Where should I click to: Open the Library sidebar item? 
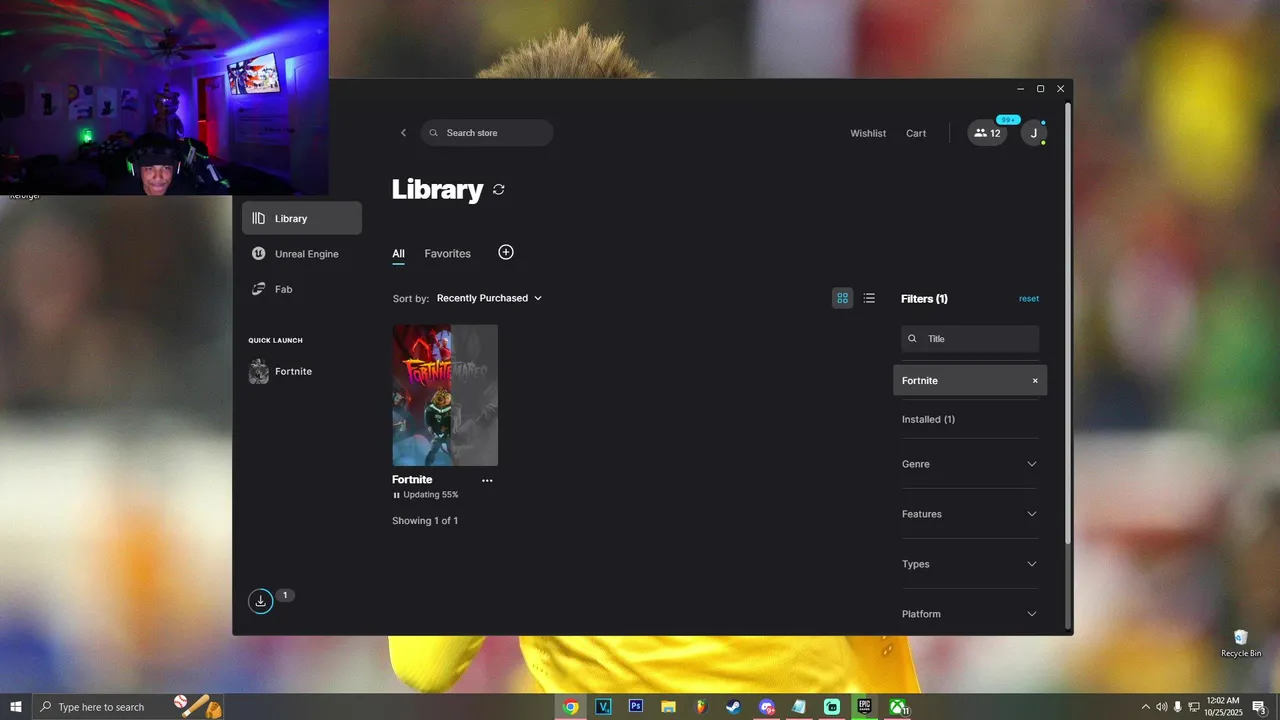pos(302,218)
